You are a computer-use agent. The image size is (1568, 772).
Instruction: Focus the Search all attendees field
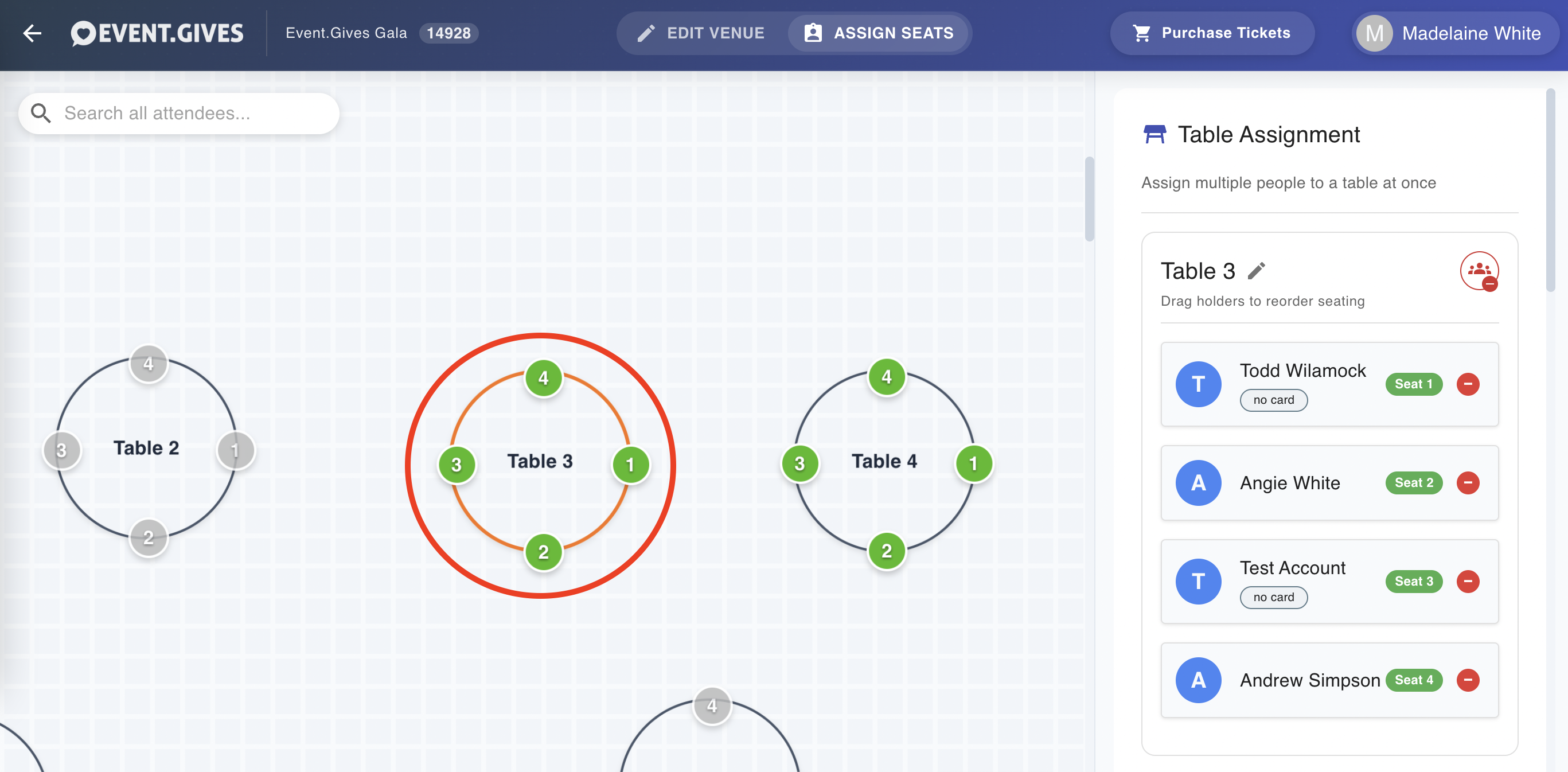pyautogui.click(x=179, y=113)
